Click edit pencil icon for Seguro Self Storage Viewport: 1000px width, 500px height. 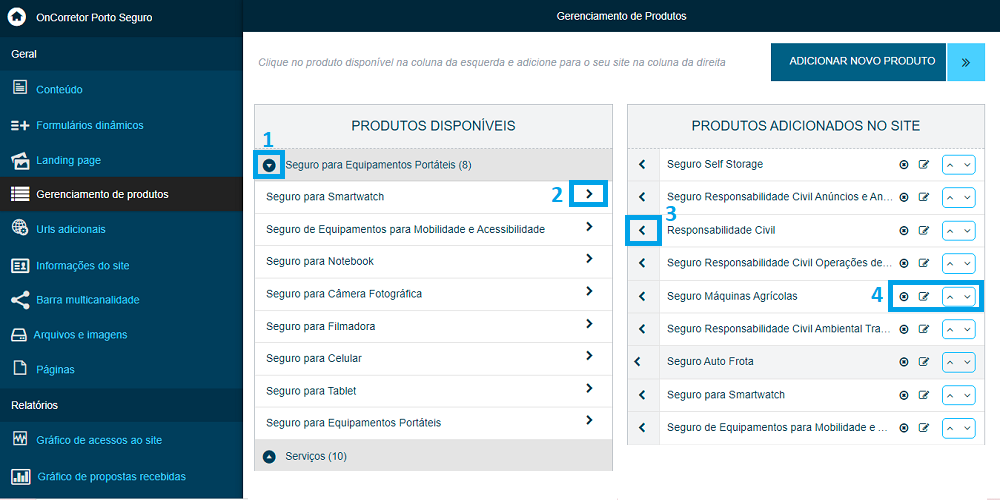923,165
